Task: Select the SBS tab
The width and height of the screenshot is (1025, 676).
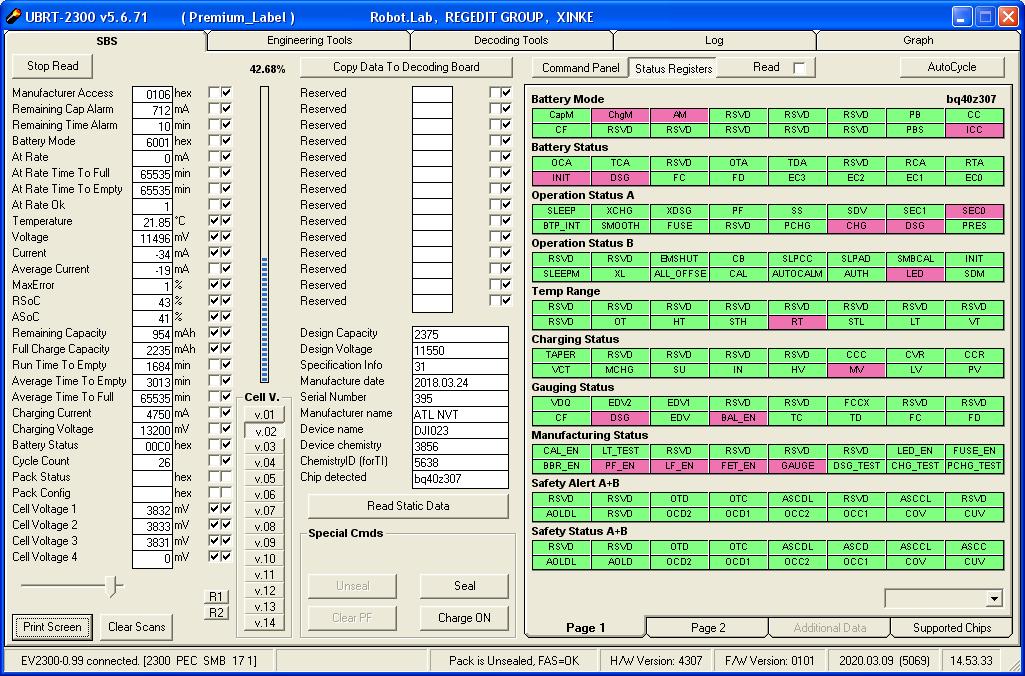Action: click(107, 41)
